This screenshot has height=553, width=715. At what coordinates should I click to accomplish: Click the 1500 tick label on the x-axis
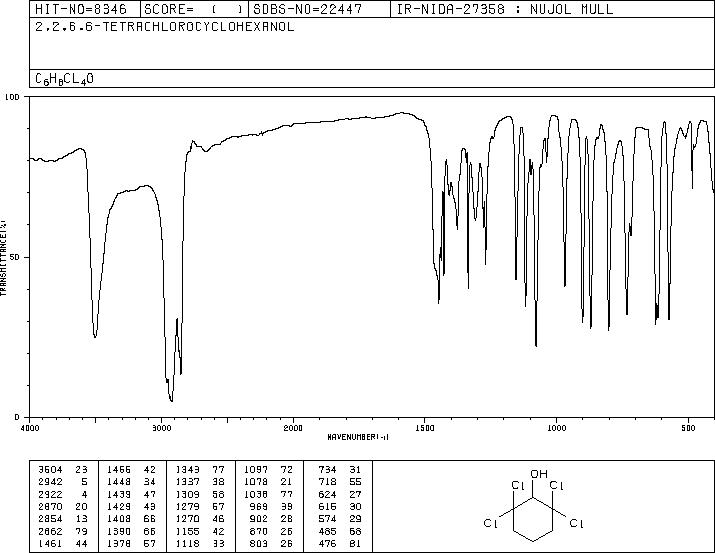point(425,428)
